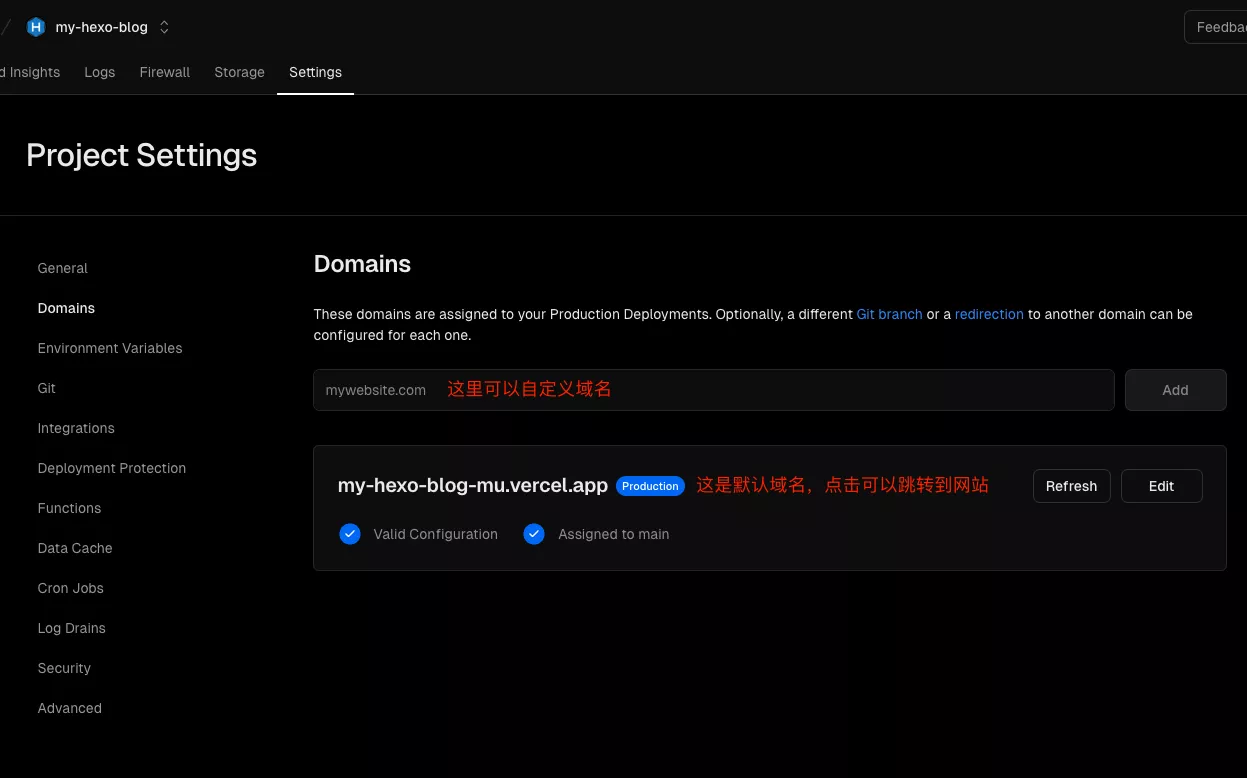Open the my-hexo-blog-mu.vercel.app domain link

[473, 486]
